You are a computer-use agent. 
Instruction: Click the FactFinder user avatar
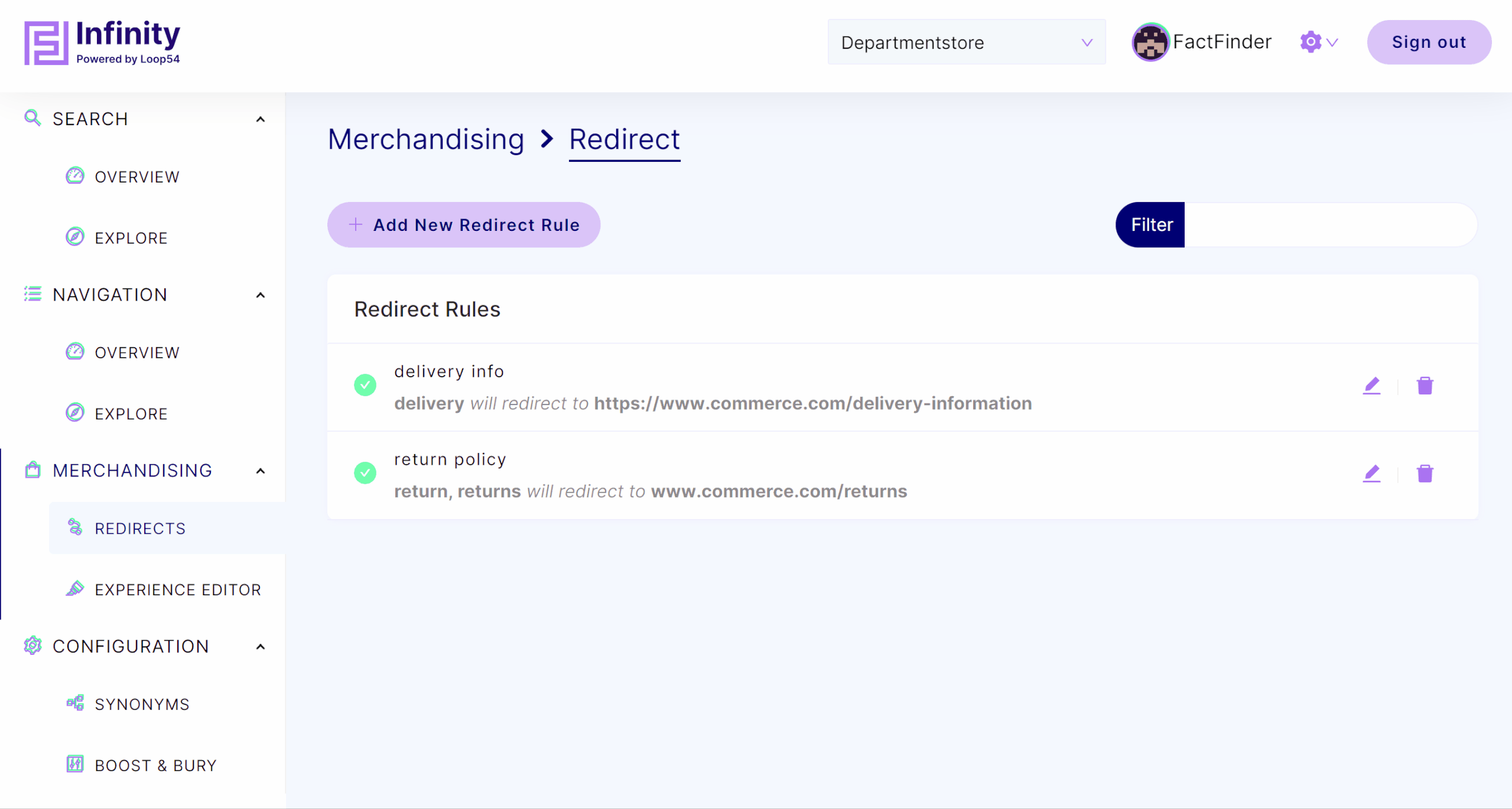click(x=1150, y=42)
